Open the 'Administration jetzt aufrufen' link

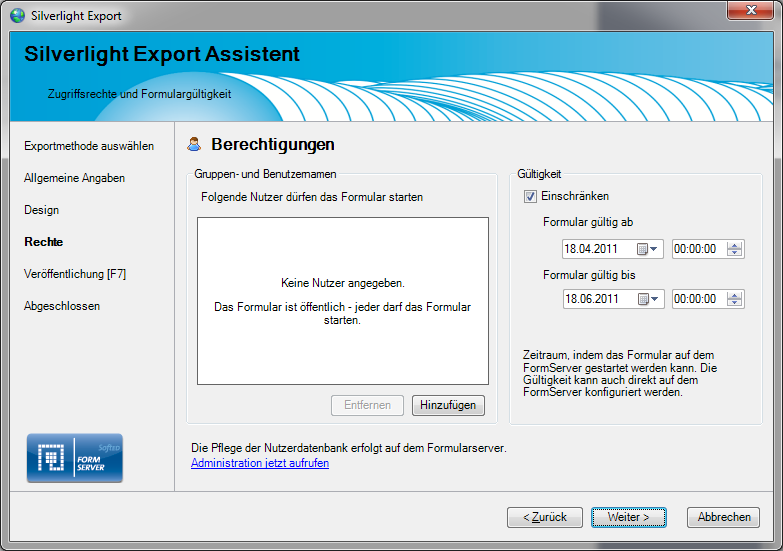click(259, 463)
